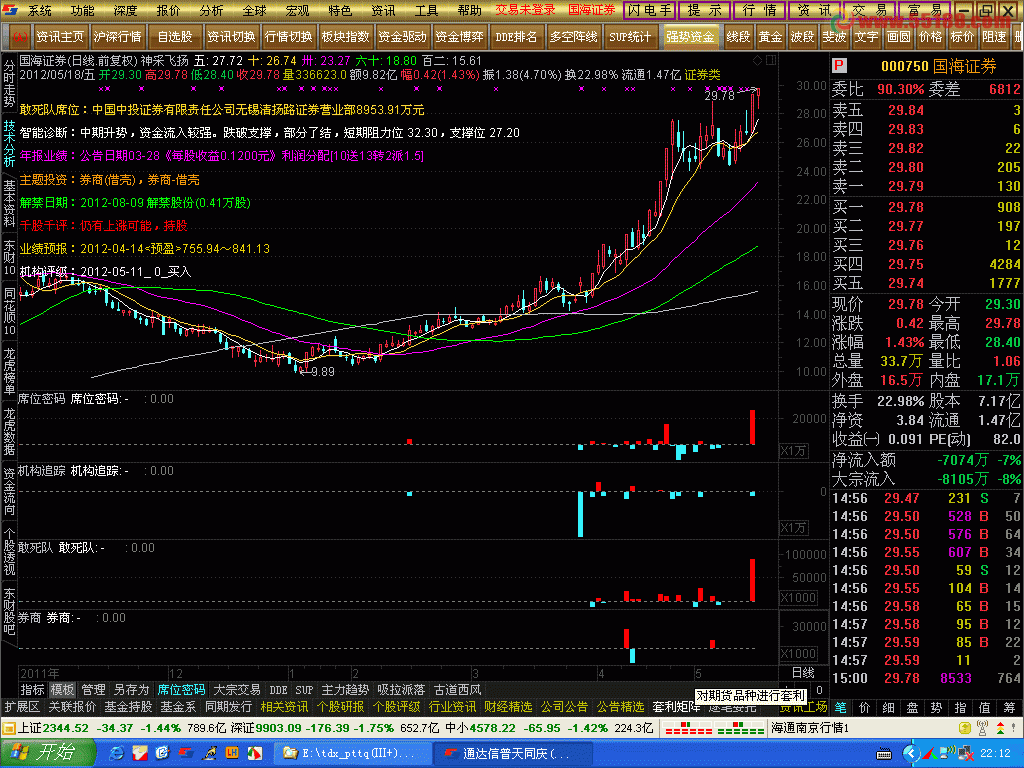Select the 大宗交易 indicator tab
The width and height of the screenshot is (1024, 768).
pyautogui.click(x=237, y=690)
